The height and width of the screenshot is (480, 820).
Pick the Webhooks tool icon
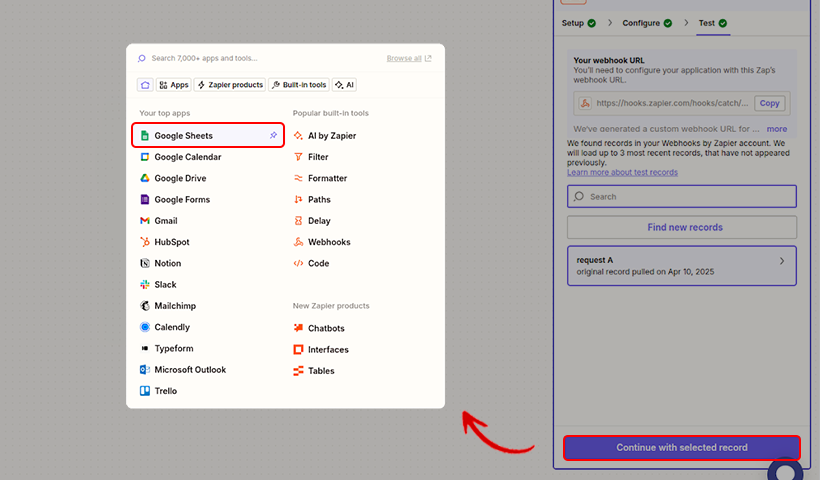coord(298,242)
